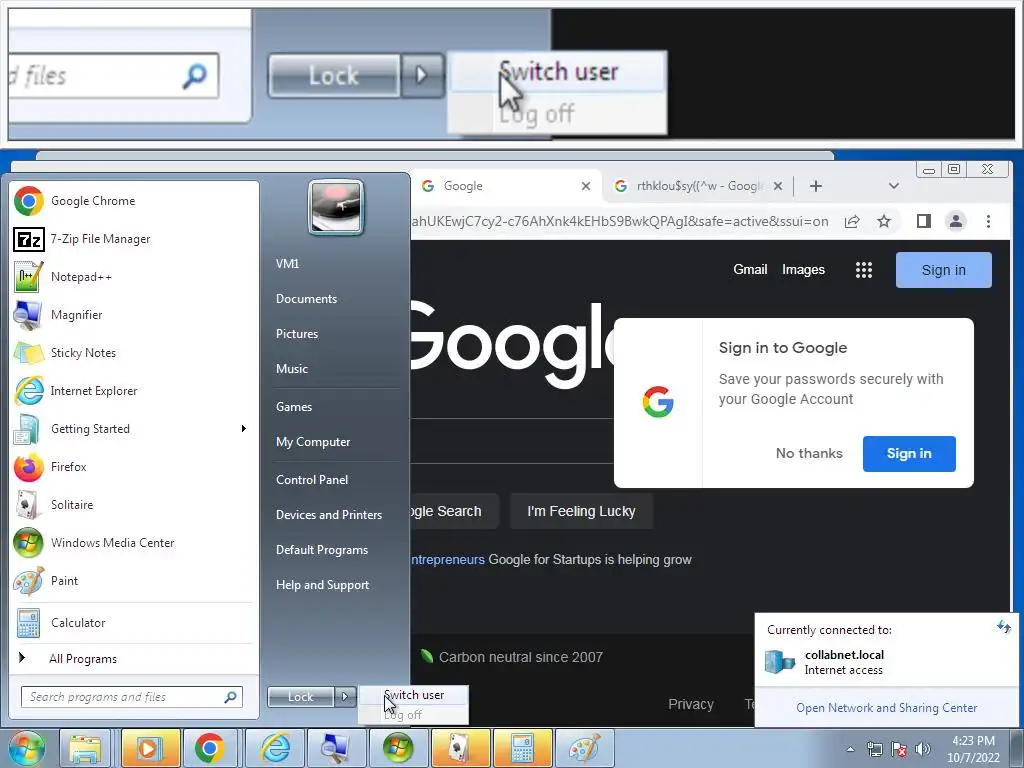Switch to Chrome on the taskbar
The image size is (1024, 768).
(x=210, y=748)
